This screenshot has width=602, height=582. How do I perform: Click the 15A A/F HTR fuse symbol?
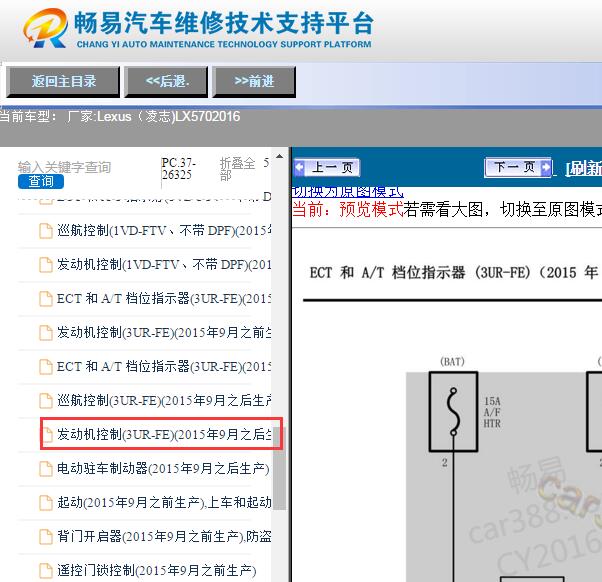click(x=453, y=412)
